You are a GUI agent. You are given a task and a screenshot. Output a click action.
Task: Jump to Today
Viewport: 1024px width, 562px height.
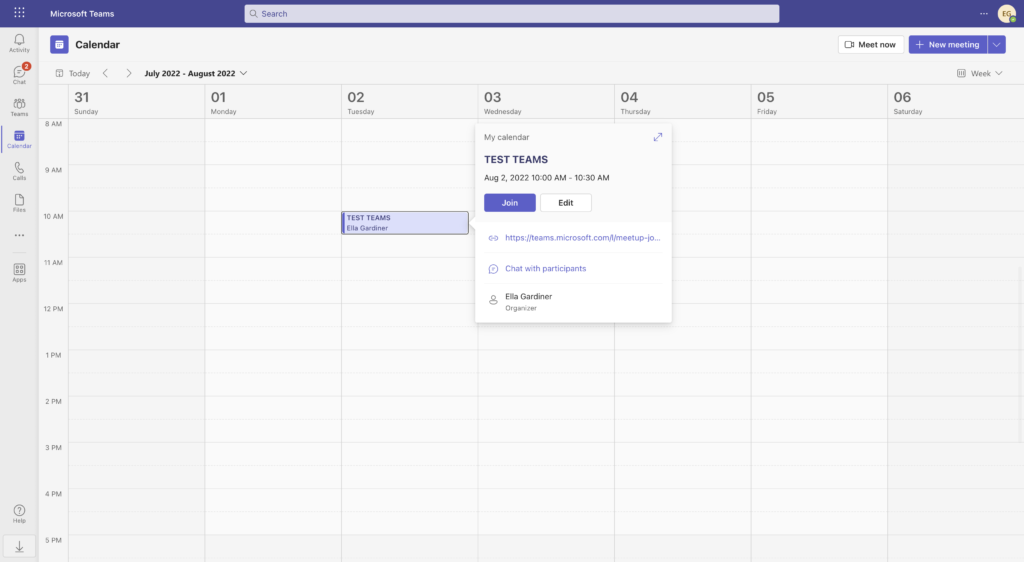pyautogui.click(x=72, y=73)
